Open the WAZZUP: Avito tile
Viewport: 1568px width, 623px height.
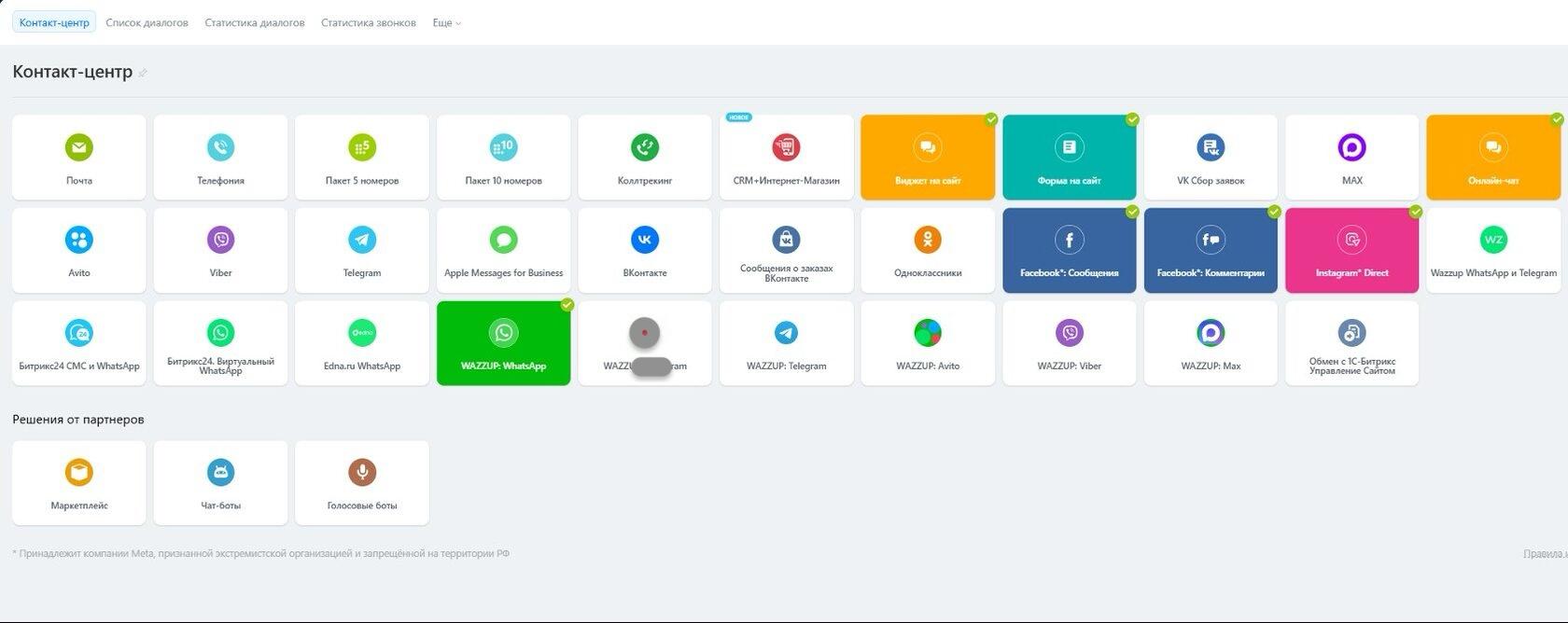tap(928, 343)
